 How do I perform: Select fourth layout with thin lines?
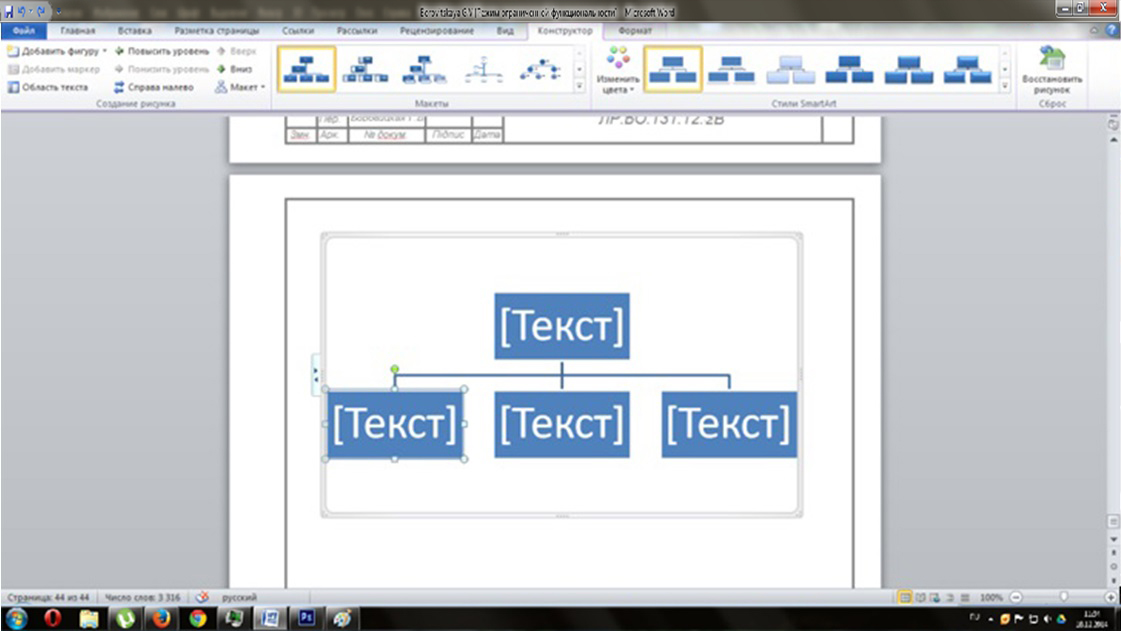pos(483,69)
